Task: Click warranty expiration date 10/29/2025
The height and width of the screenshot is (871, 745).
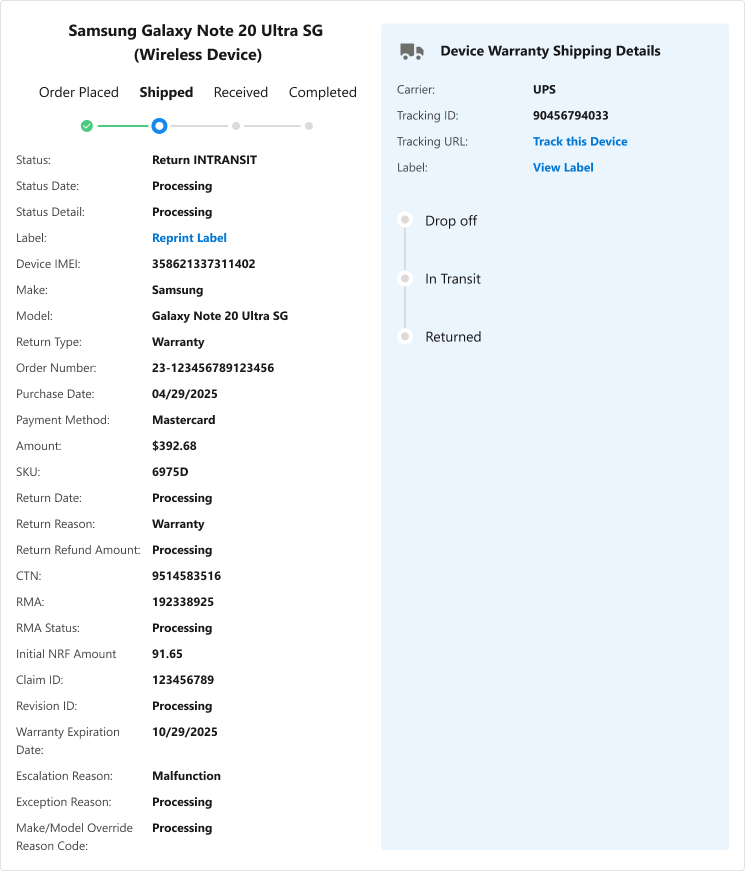Action: point(185,732)
